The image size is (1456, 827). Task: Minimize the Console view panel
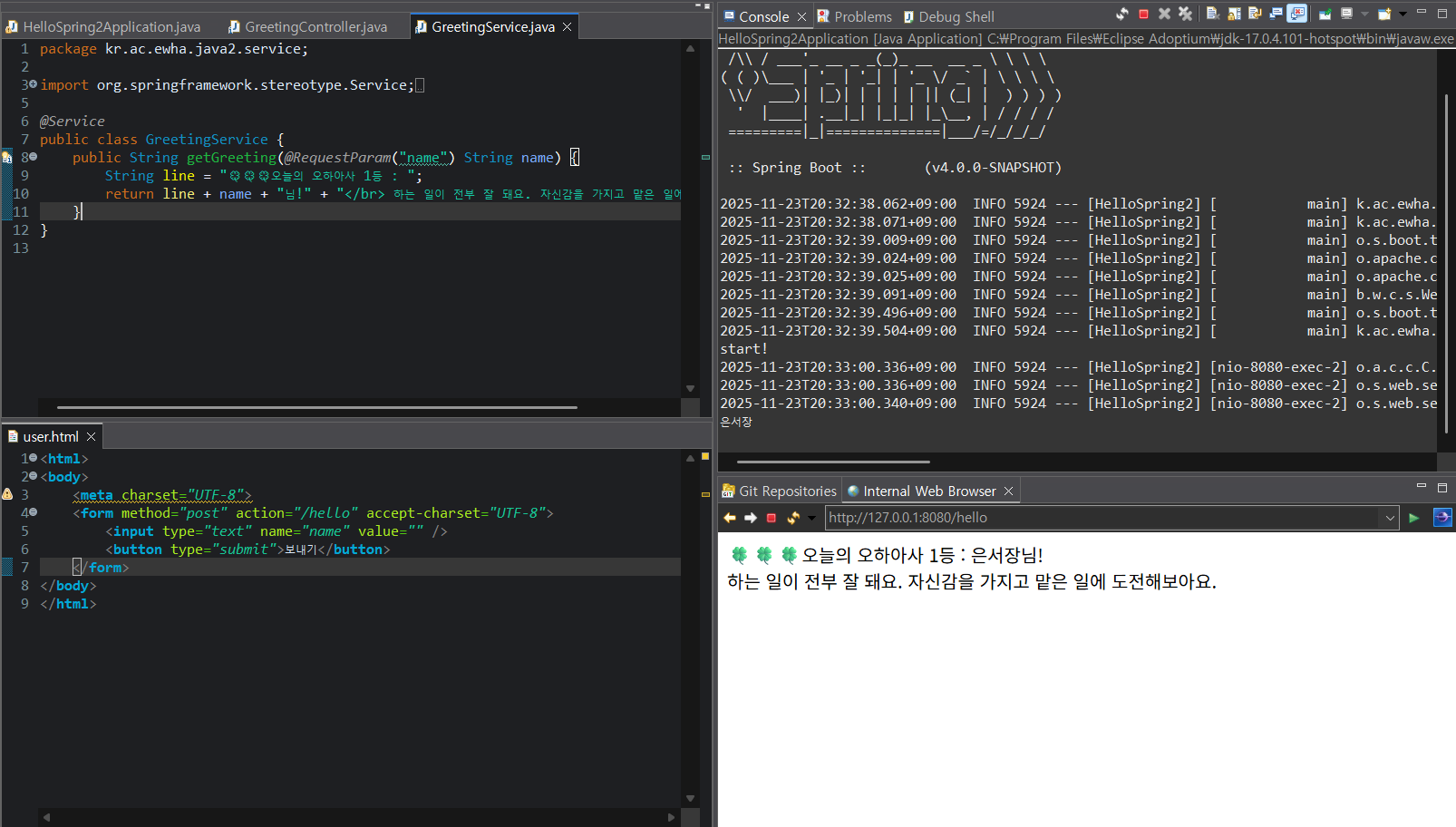(1422, 12)
